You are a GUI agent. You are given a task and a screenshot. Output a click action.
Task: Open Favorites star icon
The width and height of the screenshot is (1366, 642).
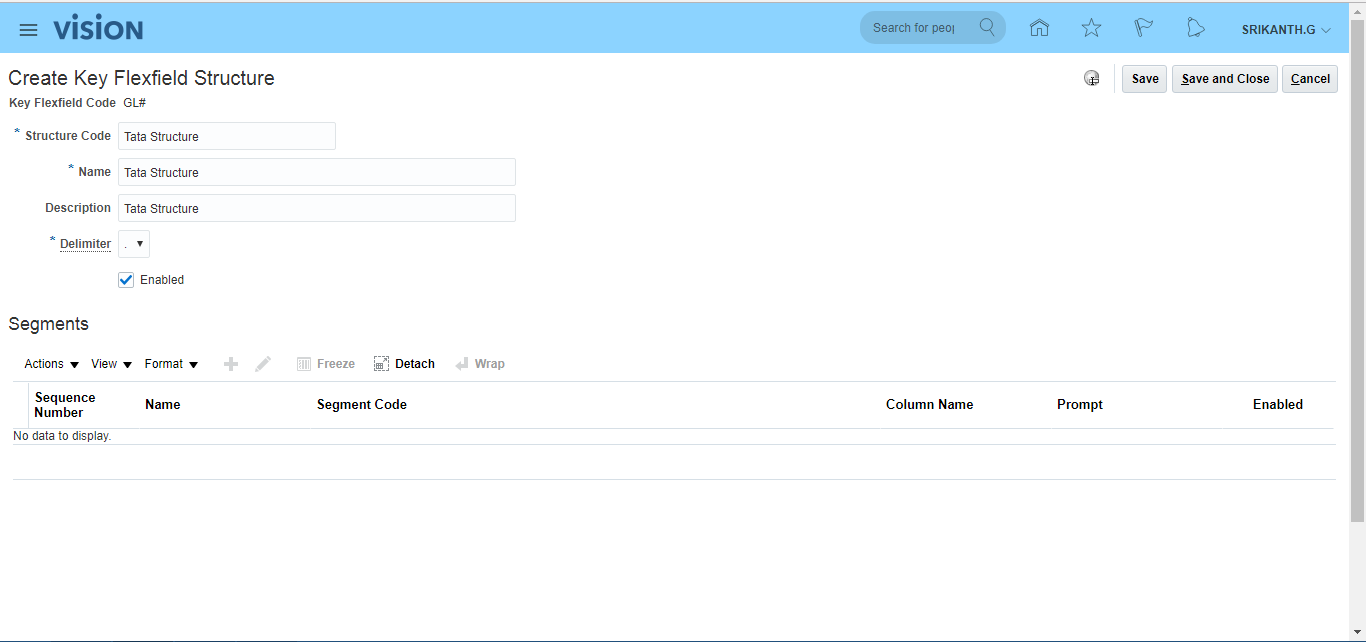tap(1091, 28)
